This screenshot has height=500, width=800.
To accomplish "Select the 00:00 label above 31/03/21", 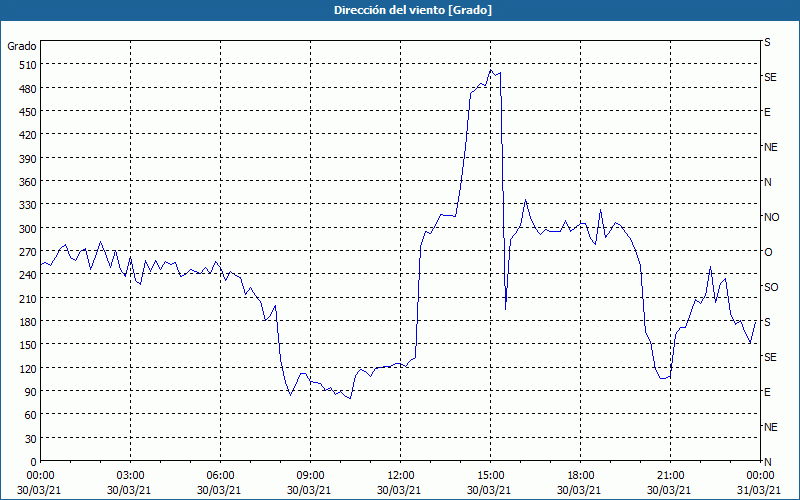I will (760, 476).
